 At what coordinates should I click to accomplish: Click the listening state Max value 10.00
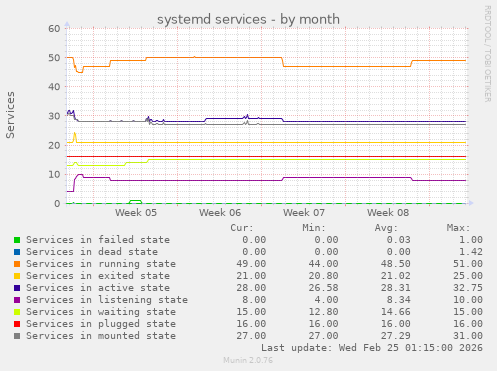[468, 300]
